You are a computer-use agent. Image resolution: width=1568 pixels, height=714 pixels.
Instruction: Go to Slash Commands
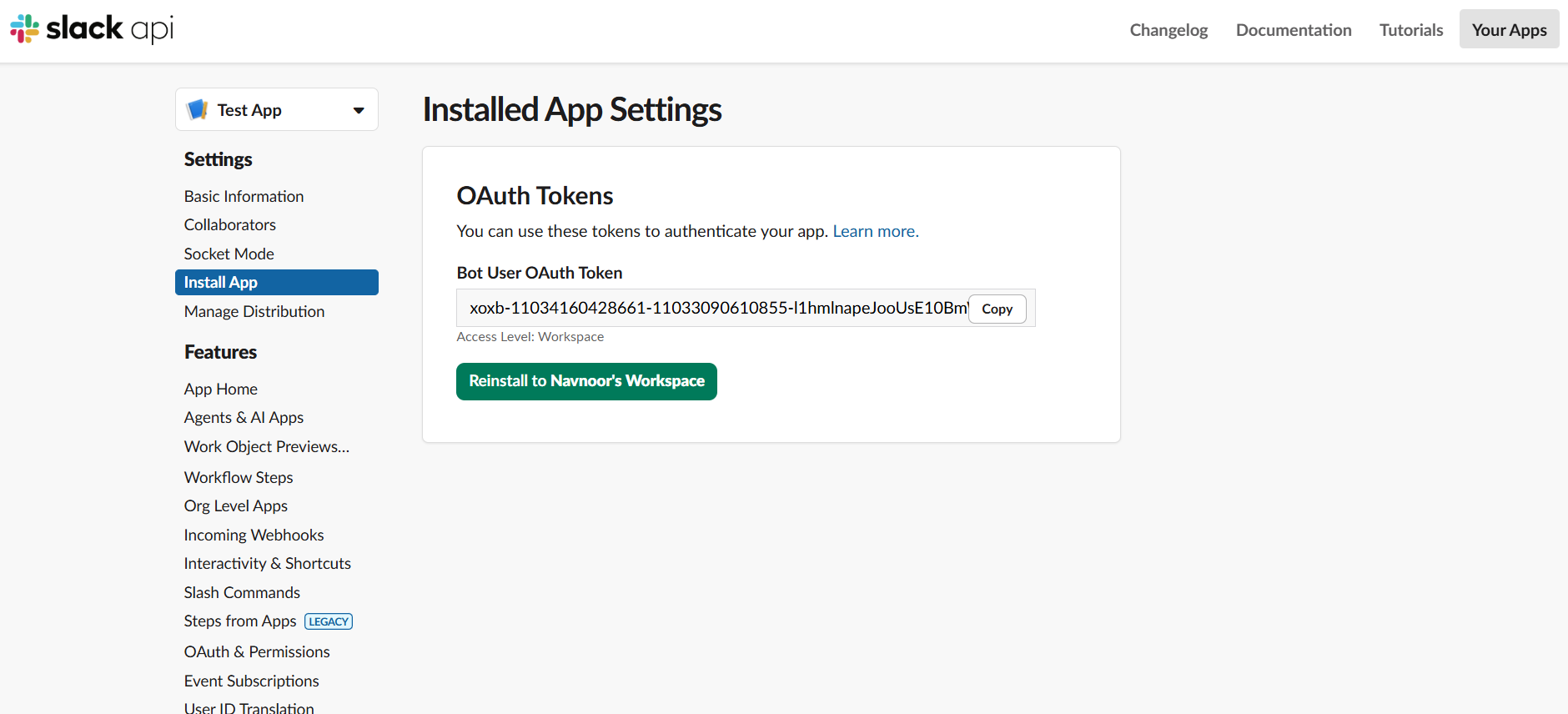click(242, 592)
